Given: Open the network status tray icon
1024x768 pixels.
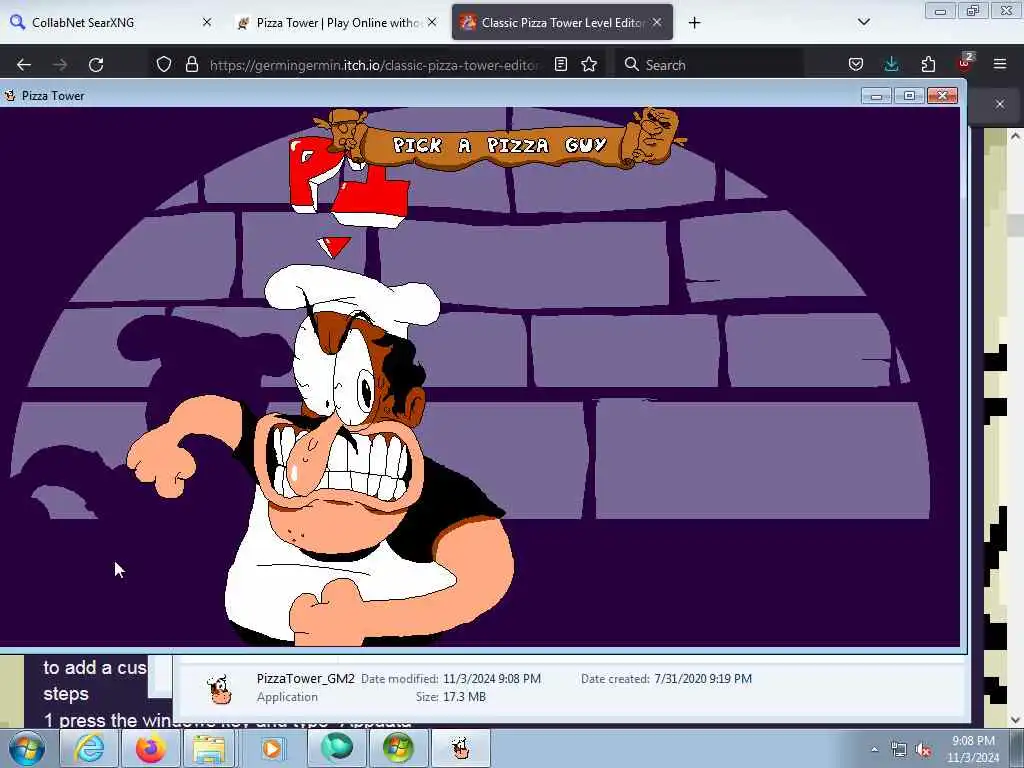Looking at the screenshot, I should click(x=899, y=750).
